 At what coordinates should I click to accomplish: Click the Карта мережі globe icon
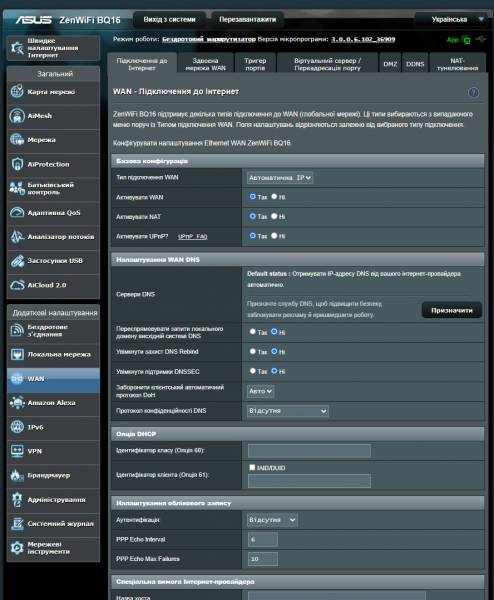17,91
